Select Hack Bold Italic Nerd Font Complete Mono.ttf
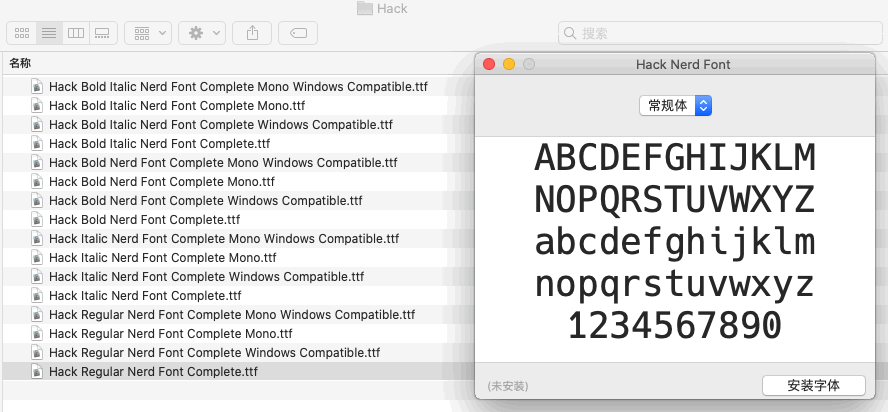The image size is (888, 412). click(x=177, y=105)
